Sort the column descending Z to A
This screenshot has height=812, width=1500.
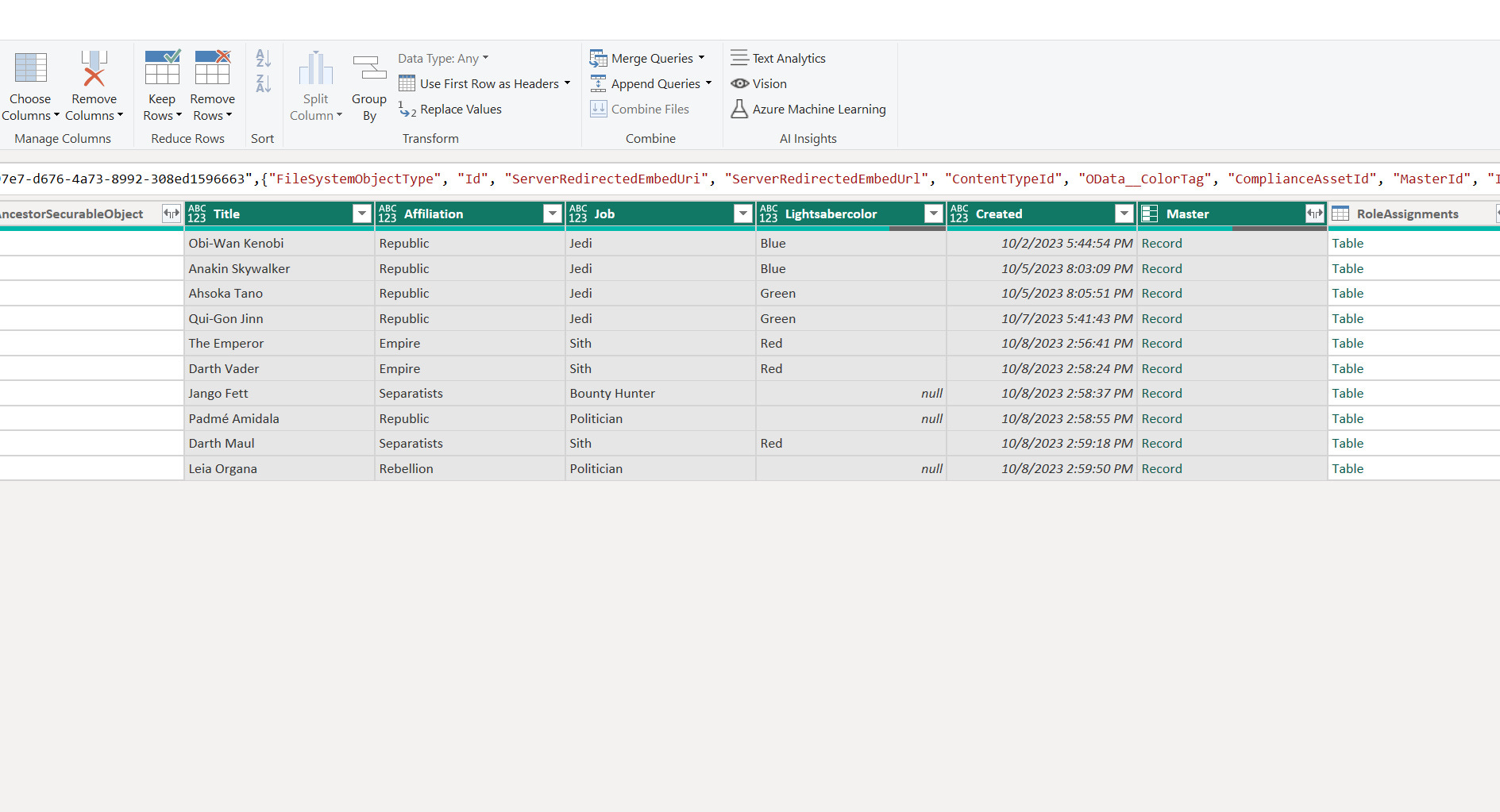click(x=264, y=83)
